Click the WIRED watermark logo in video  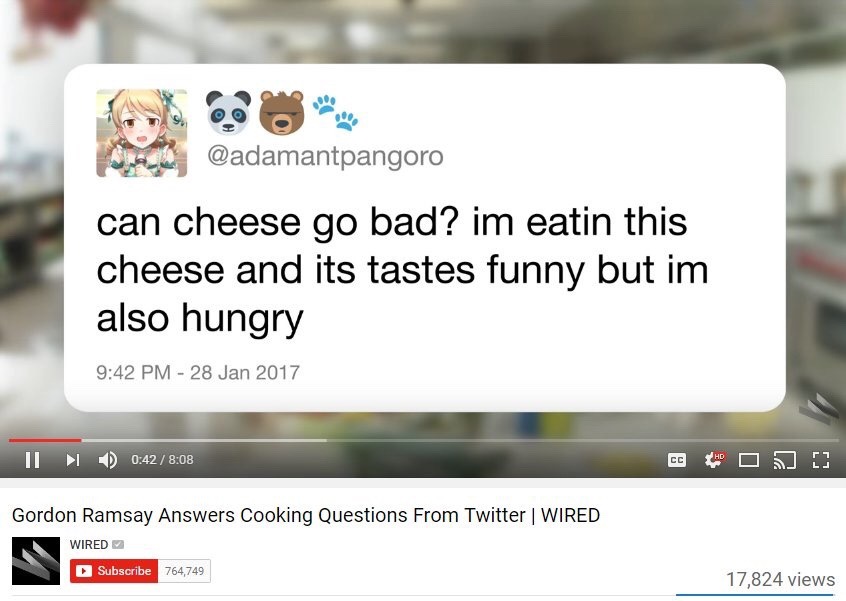[x=819, y=408]
